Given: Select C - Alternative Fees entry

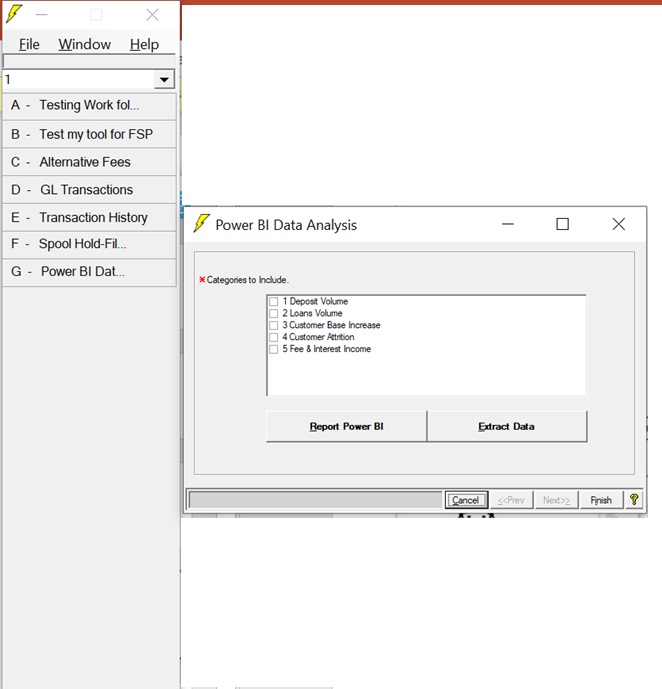Looking at the screenshot, I should (x=89, y=162).
